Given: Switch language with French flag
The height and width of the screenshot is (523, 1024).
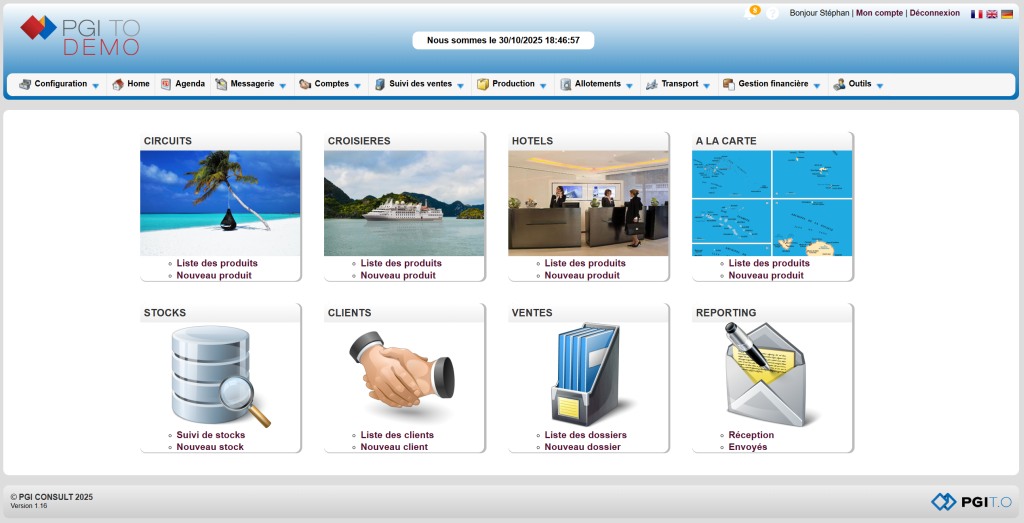Looking at the screenshot, I should [x=976, y=14].
